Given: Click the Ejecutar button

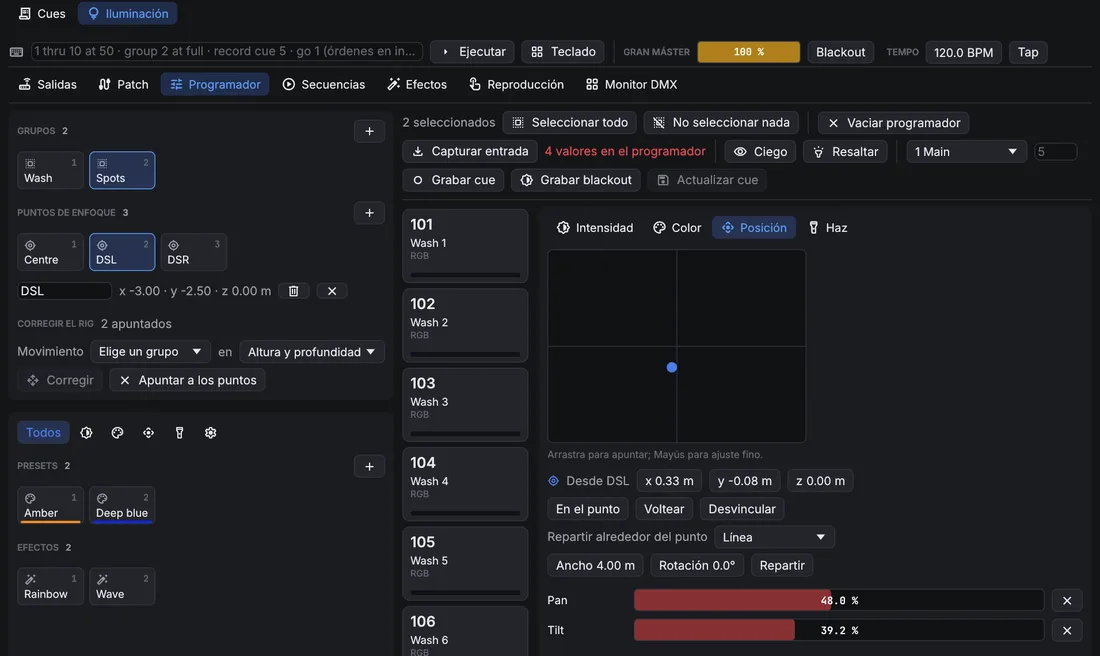Looking at the screenshot, I should (x=473, y=52).
